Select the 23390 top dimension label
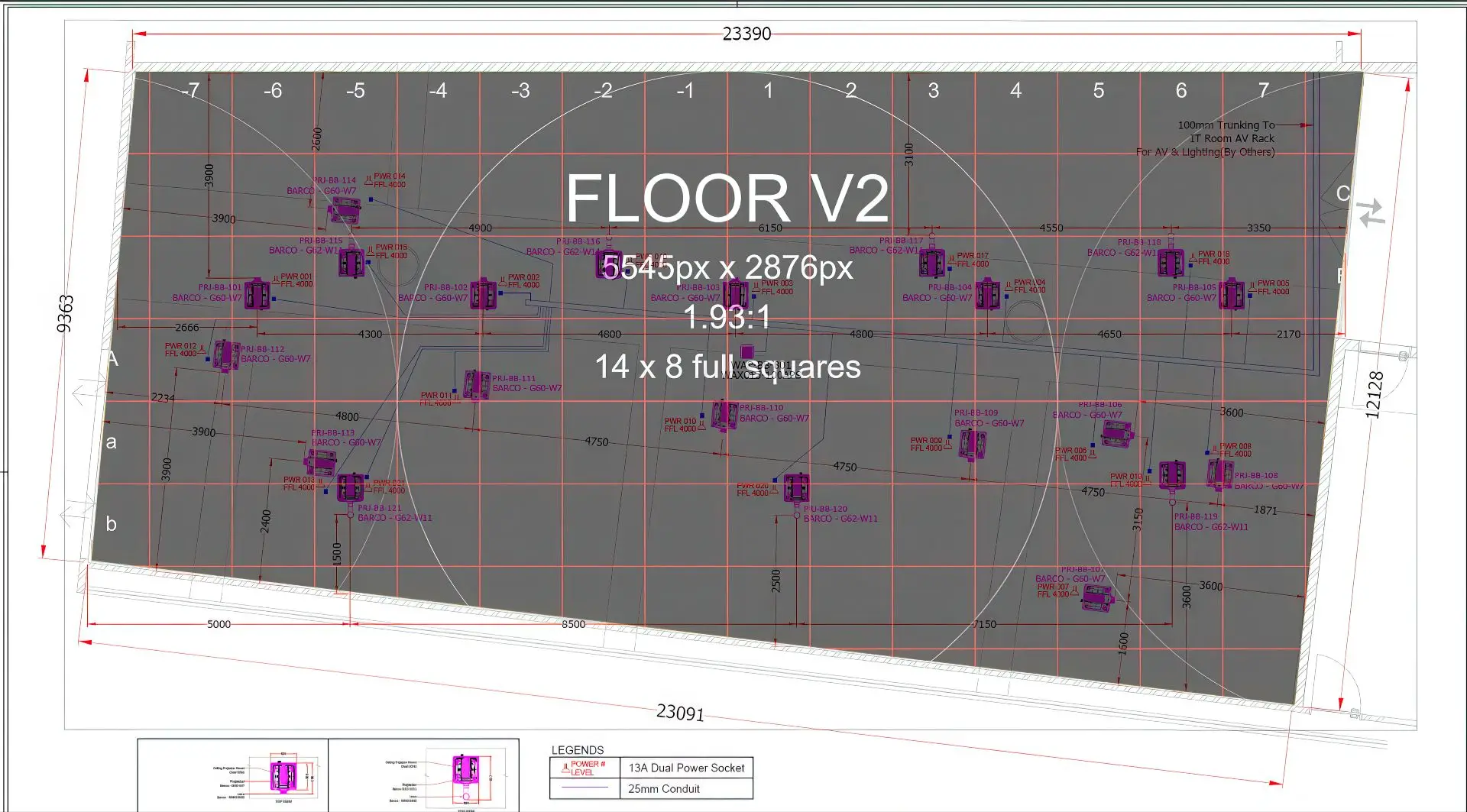The image size is (1467, 812). tap(746, 34)
